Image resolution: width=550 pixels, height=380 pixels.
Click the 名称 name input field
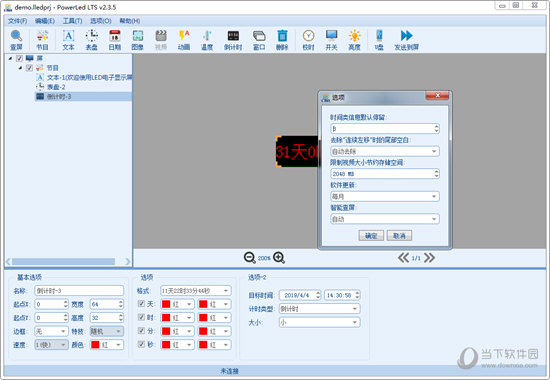click(79, 291)
